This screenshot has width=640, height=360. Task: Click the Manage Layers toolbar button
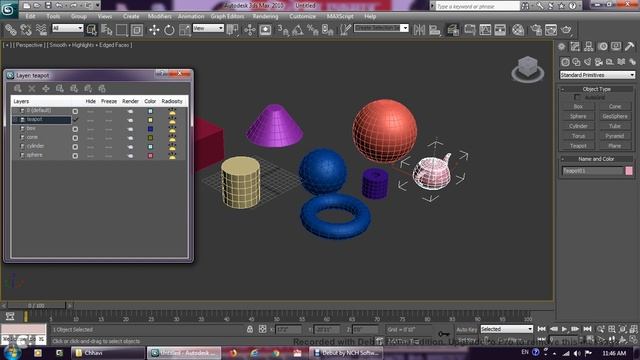(x=453, y=30)
